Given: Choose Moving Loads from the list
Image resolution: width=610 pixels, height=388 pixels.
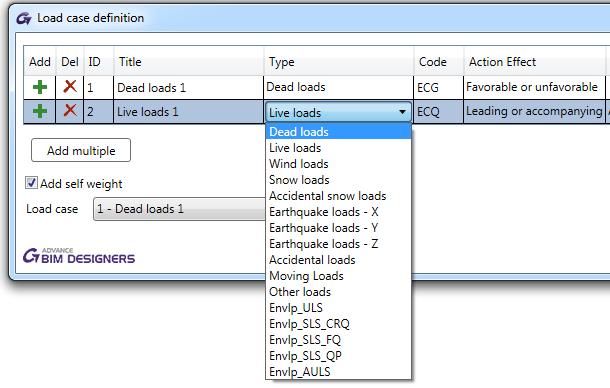Looking at the screenshot, I should click(x=338, y=276).
